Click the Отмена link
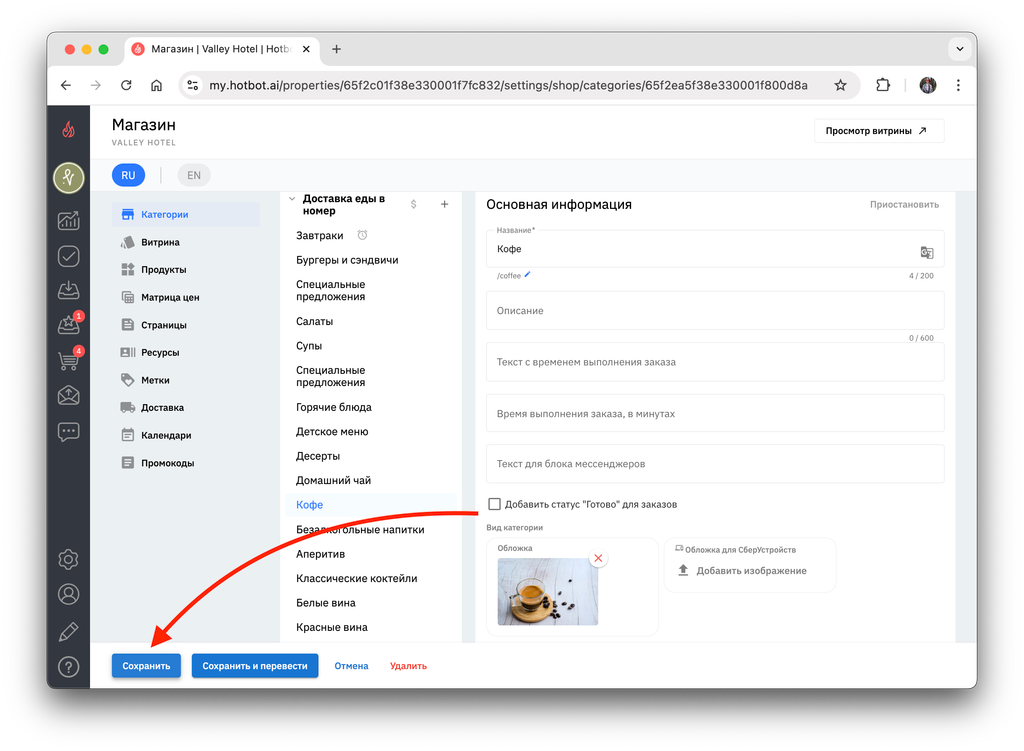 pyautogui.click(x=351, y=666)
